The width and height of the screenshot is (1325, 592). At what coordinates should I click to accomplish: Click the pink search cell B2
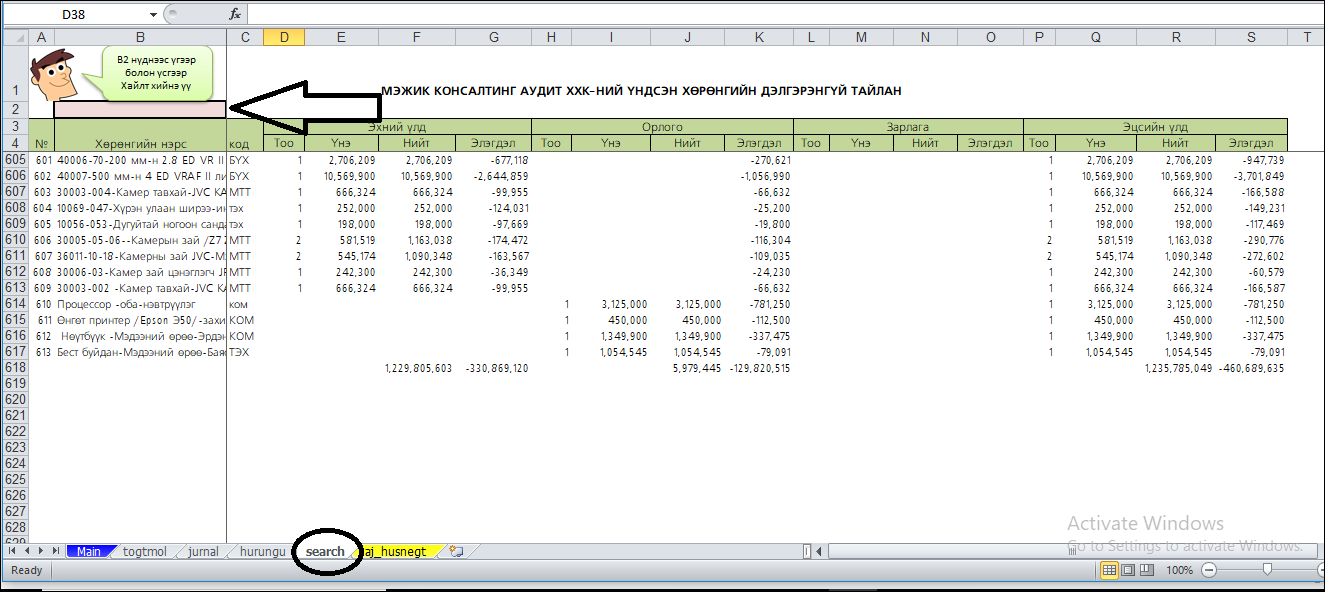pos(140,109)
